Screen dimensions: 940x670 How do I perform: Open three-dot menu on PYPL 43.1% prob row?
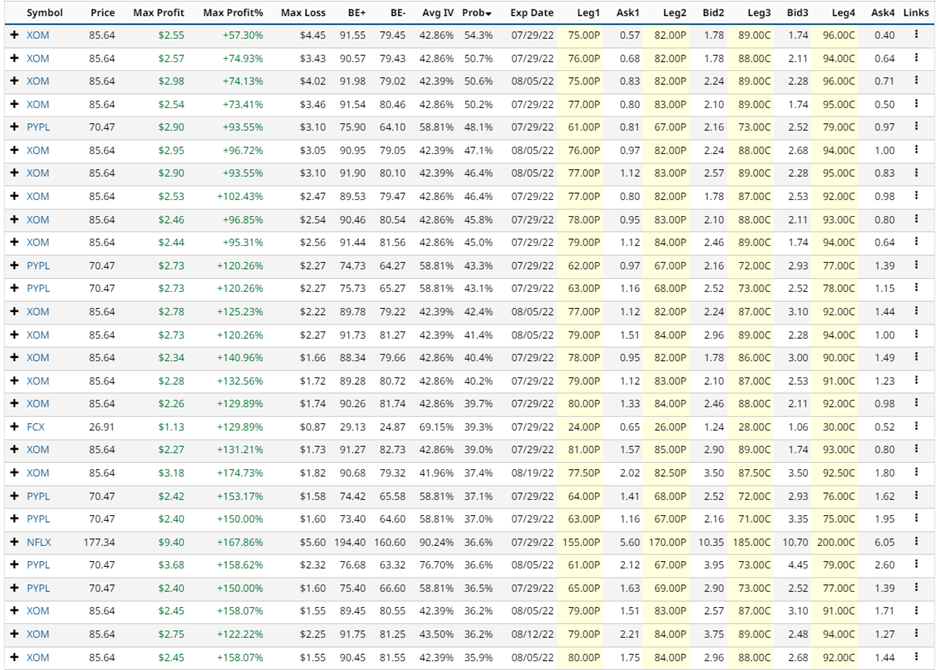(x=916, y=288)
